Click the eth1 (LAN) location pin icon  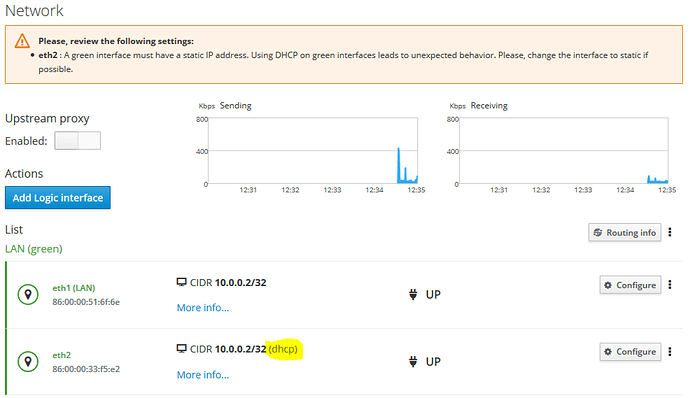point(28,294)
